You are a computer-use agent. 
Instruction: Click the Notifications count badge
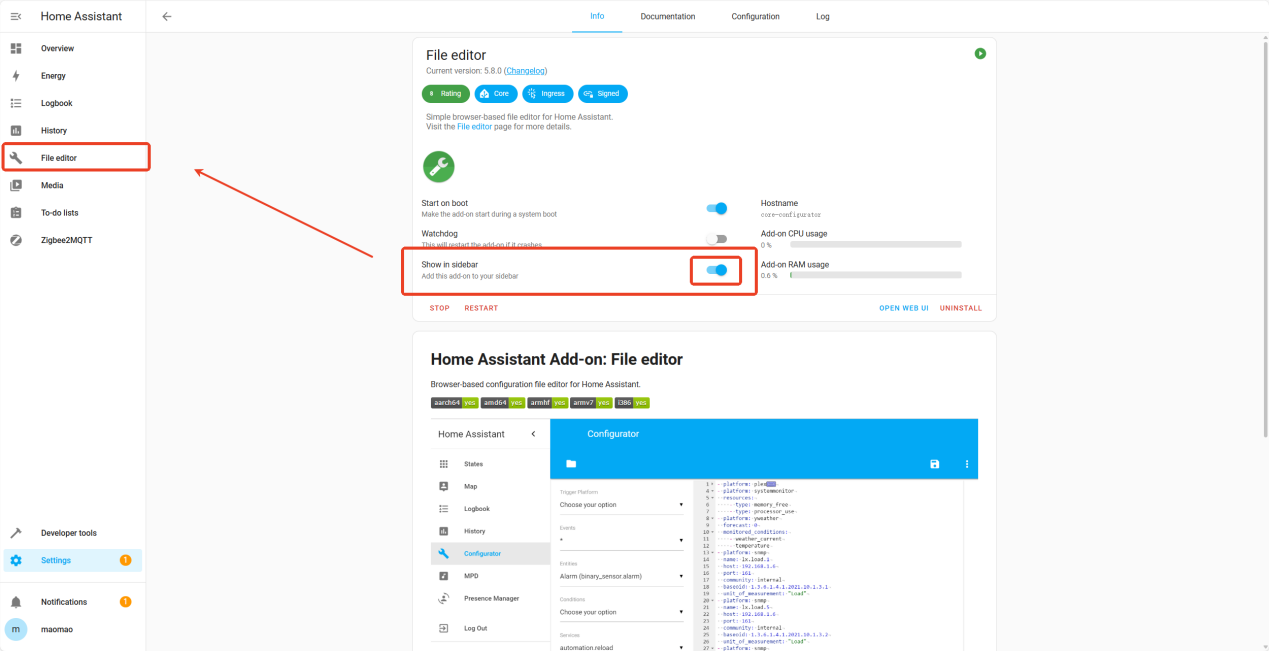(x=125, y=602)
